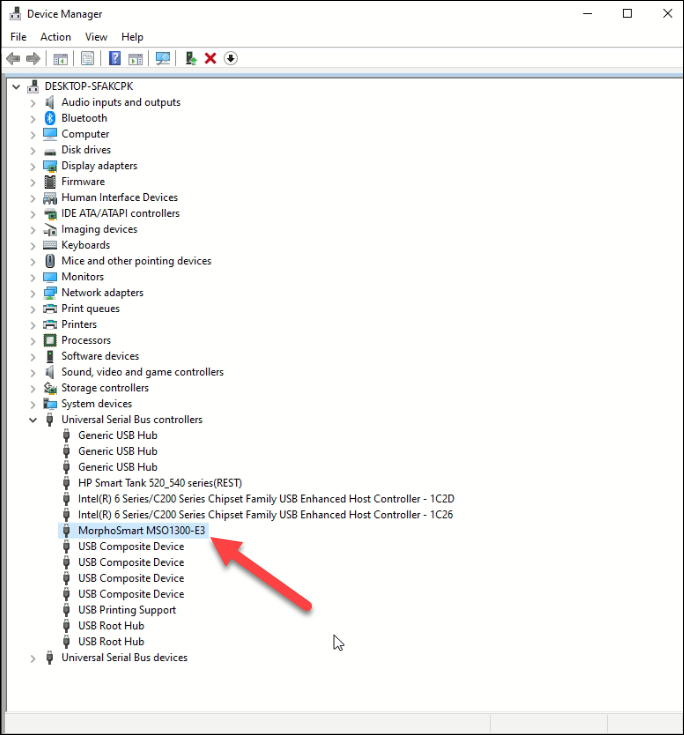Click the Imaging devices icon

(x=50, y=230)
